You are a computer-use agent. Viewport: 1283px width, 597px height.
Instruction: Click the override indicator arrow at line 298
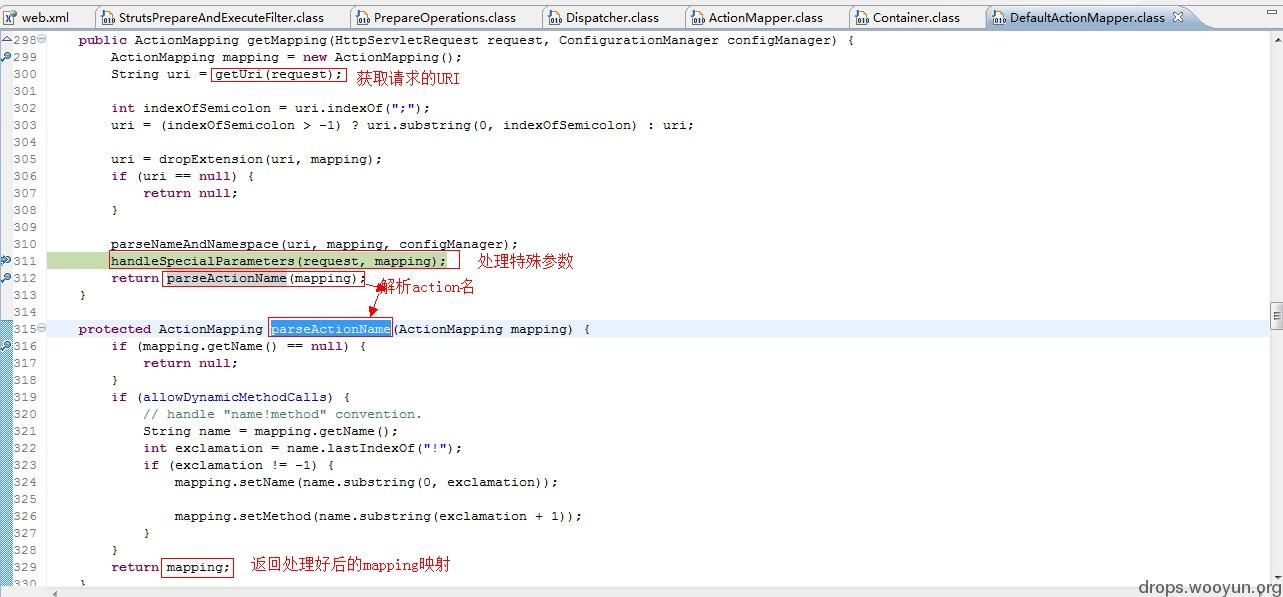[x=5, y=40]
